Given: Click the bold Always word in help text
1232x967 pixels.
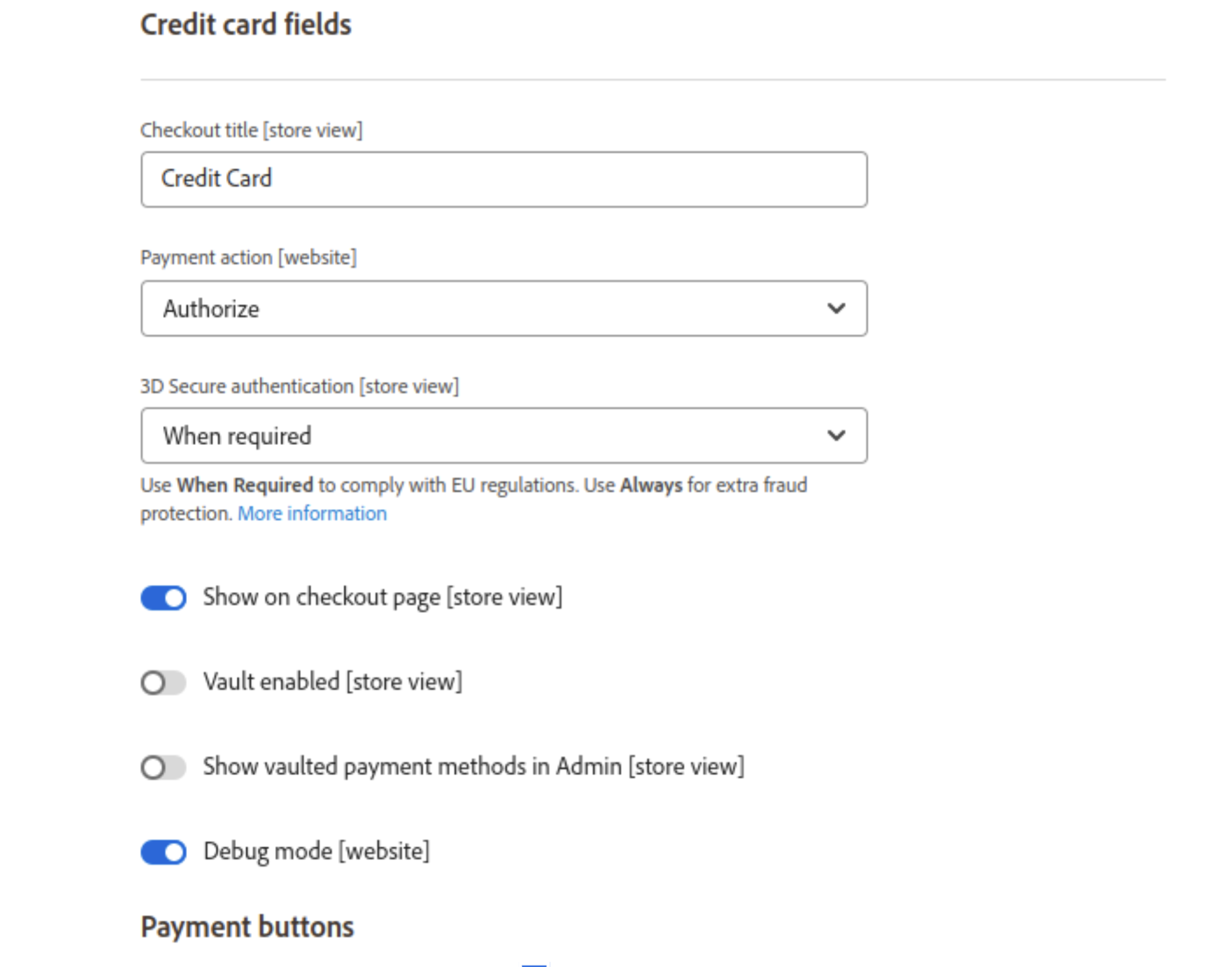Looking at the screenshot, I should [x=651, y=485].
